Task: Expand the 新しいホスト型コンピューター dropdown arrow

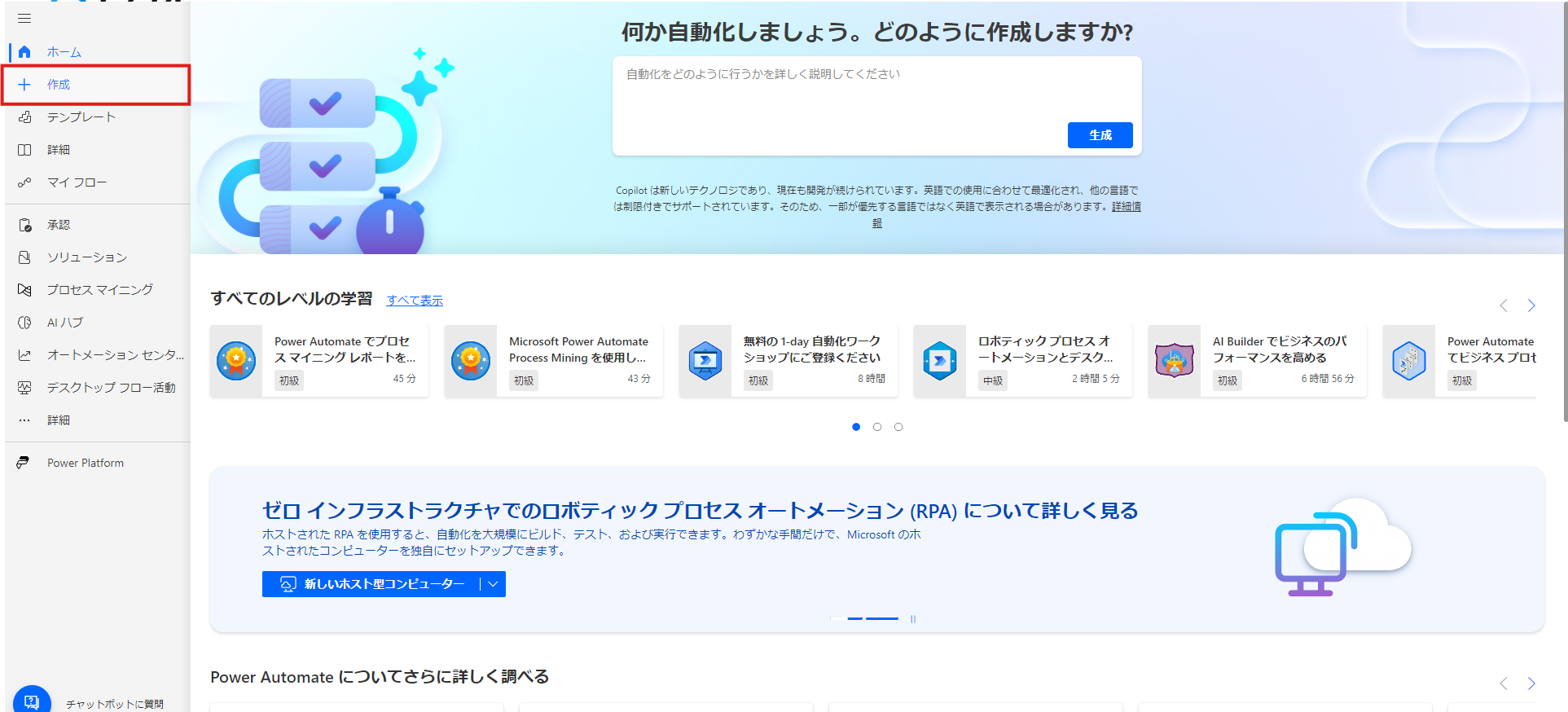Action: [493, 584]
